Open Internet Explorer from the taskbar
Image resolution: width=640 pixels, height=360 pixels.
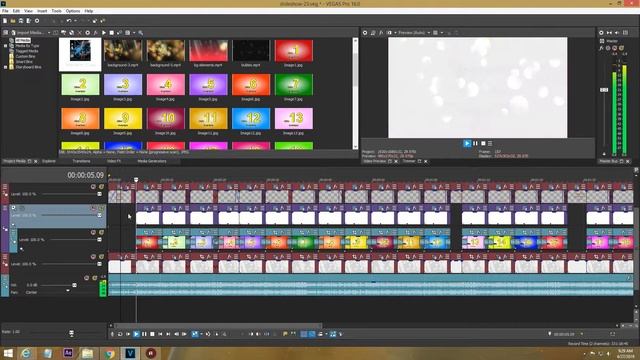pos(26,353)
